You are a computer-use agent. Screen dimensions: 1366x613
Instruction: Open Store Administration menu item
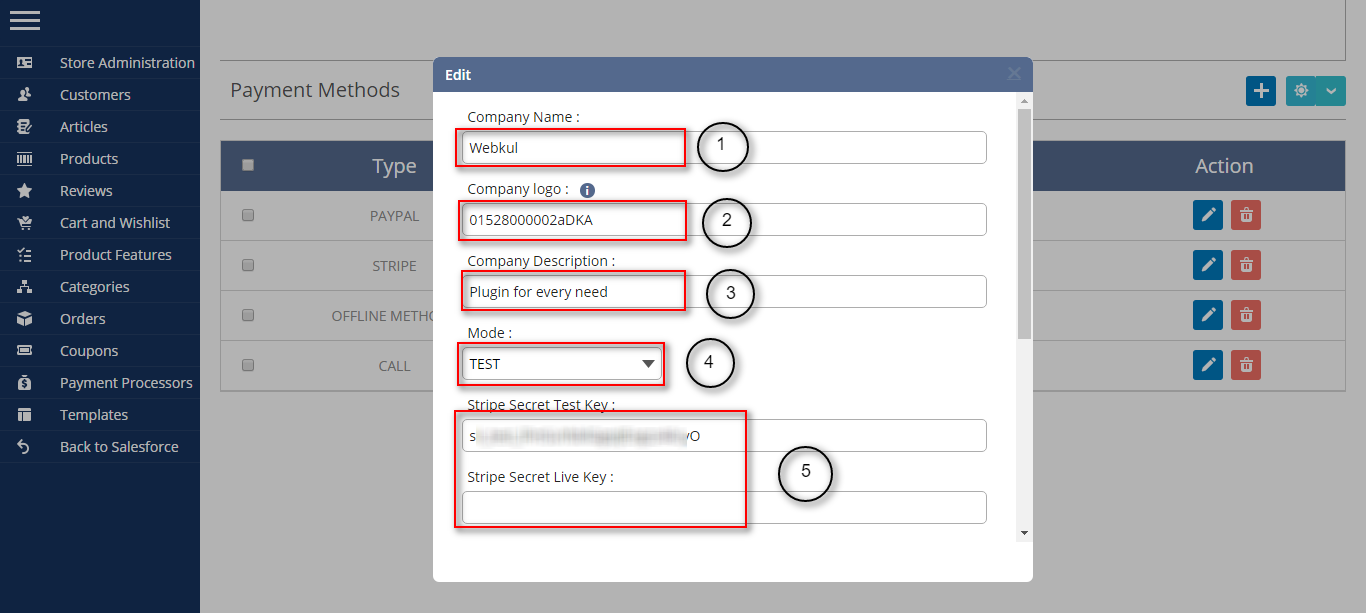point(127,63)
